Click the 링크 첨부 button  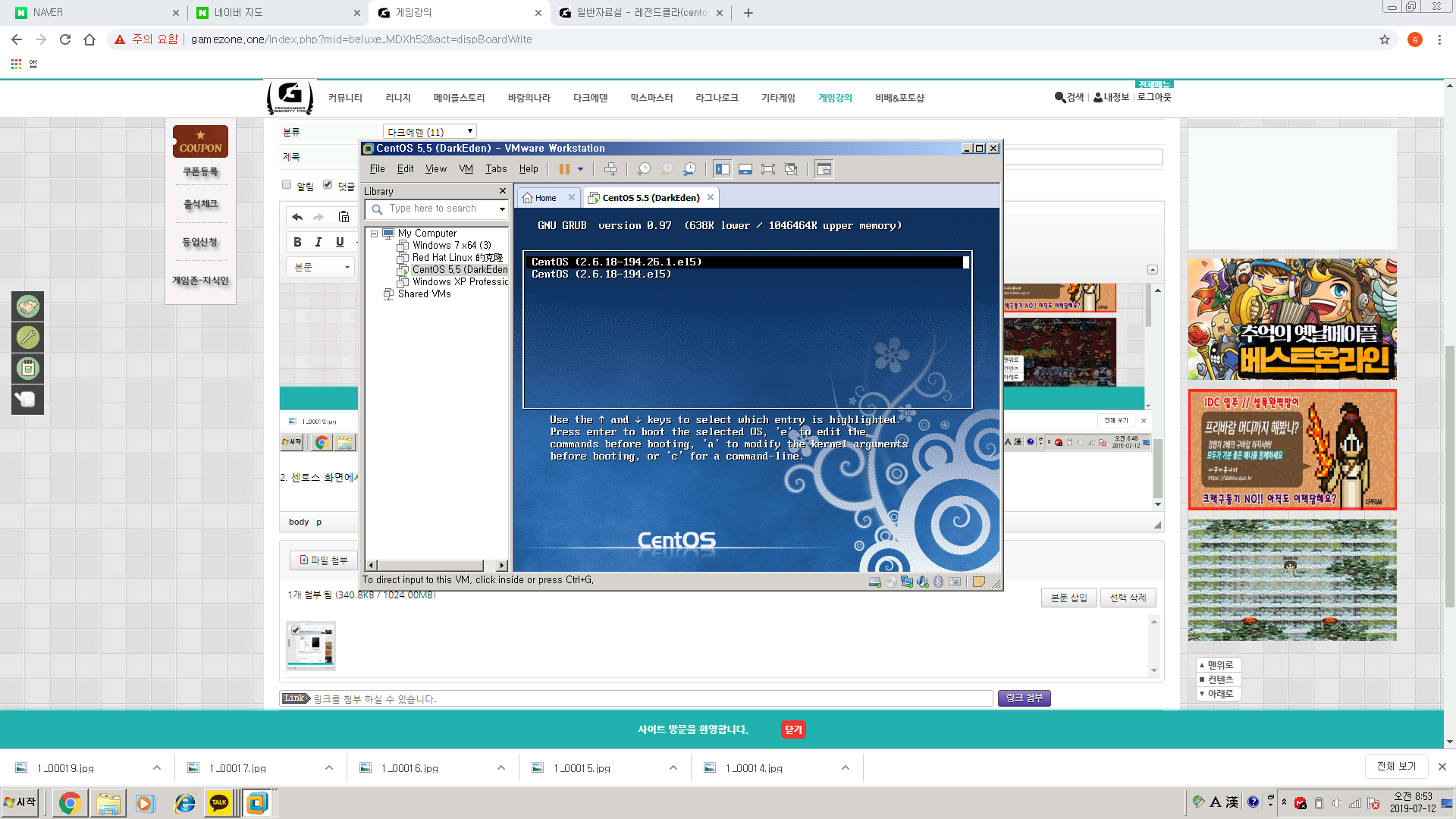(1024, 698)
